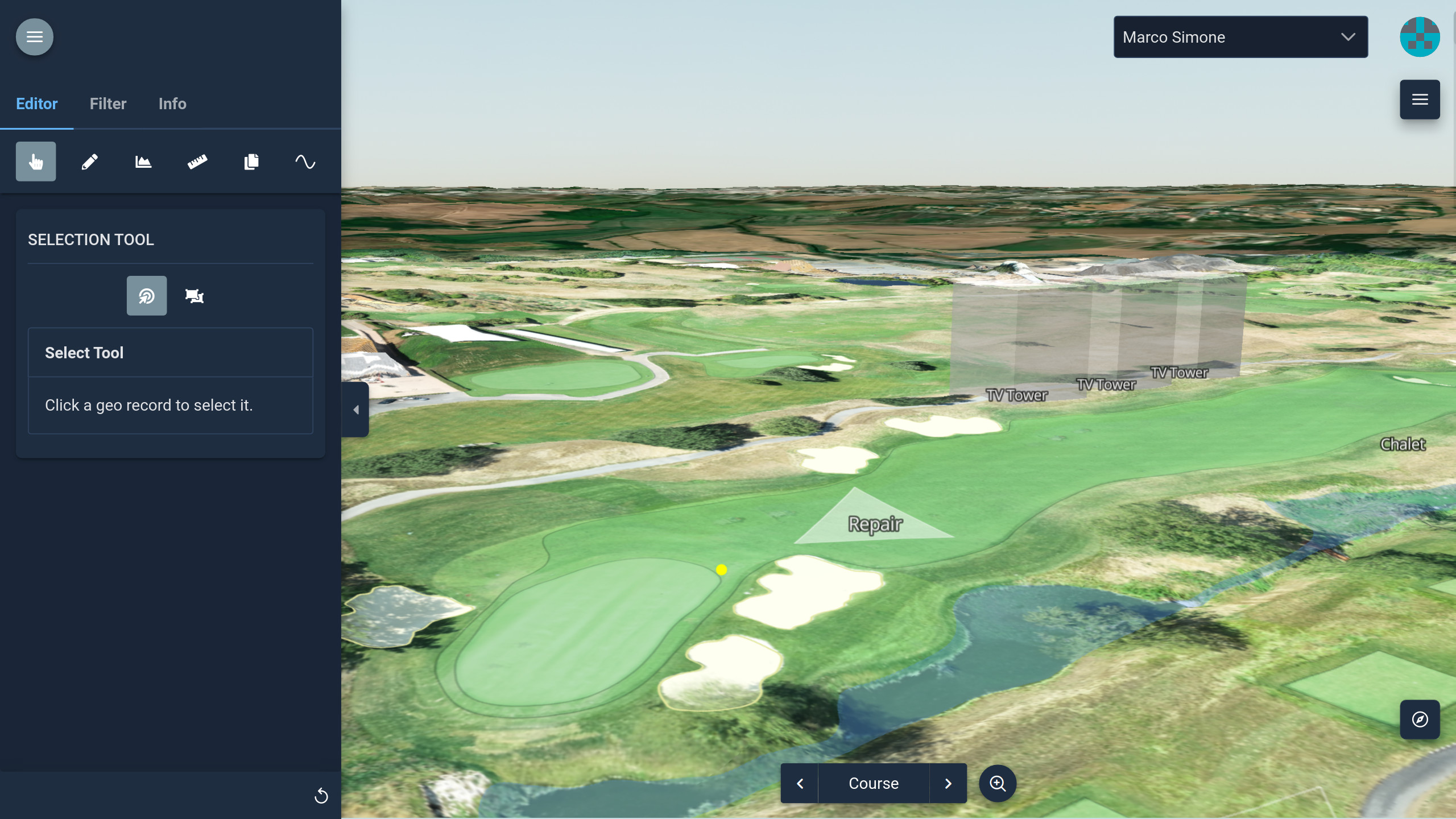
Task: Select the copy duplicate tool
Action: [x=251, y=162]
